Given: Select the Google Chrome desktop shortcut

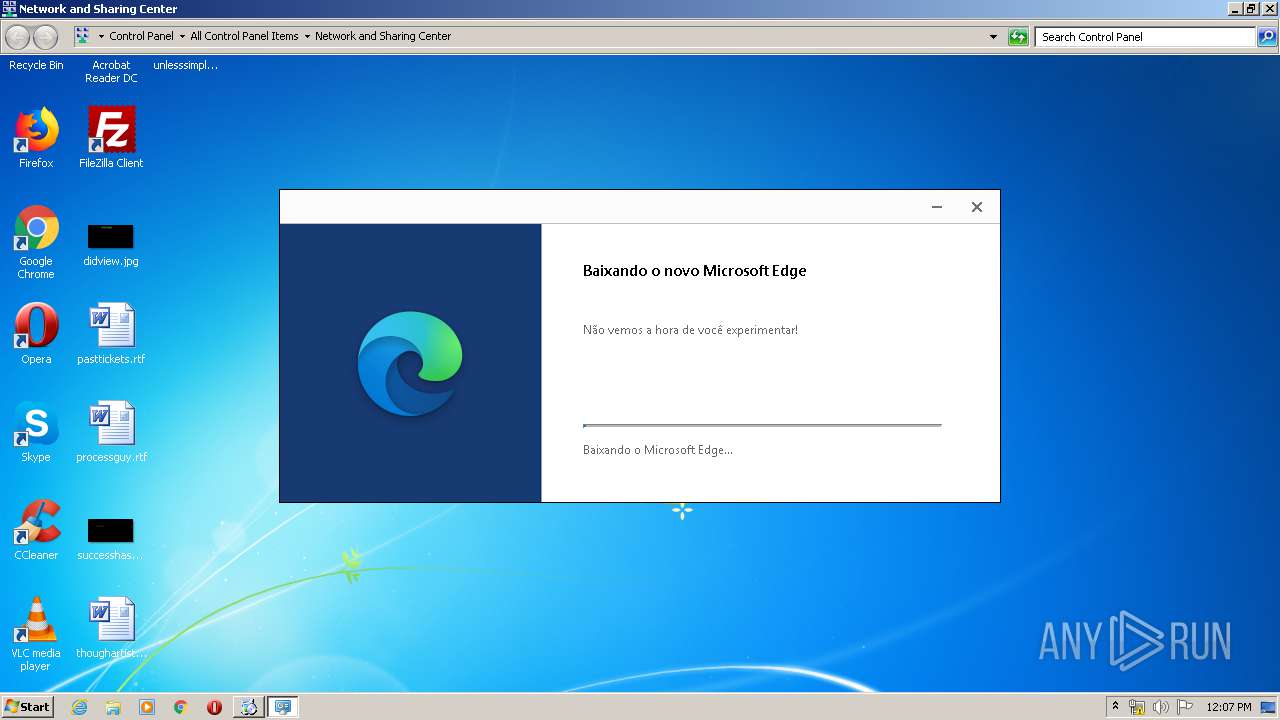Looking at the screenshot, I should [36, 242].
